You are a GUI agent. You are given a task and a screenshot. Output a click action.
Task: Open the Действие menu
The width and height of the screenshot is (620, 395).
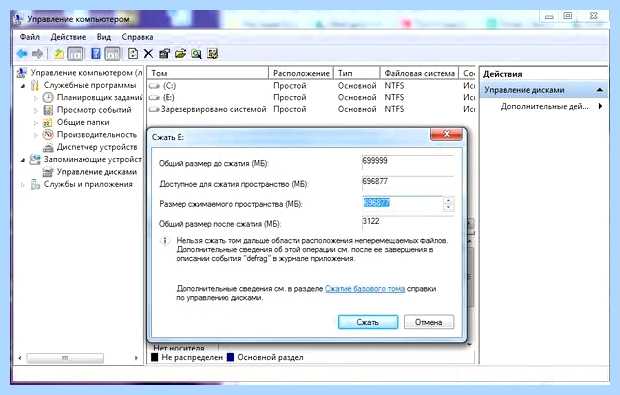(x=68, y=37)
